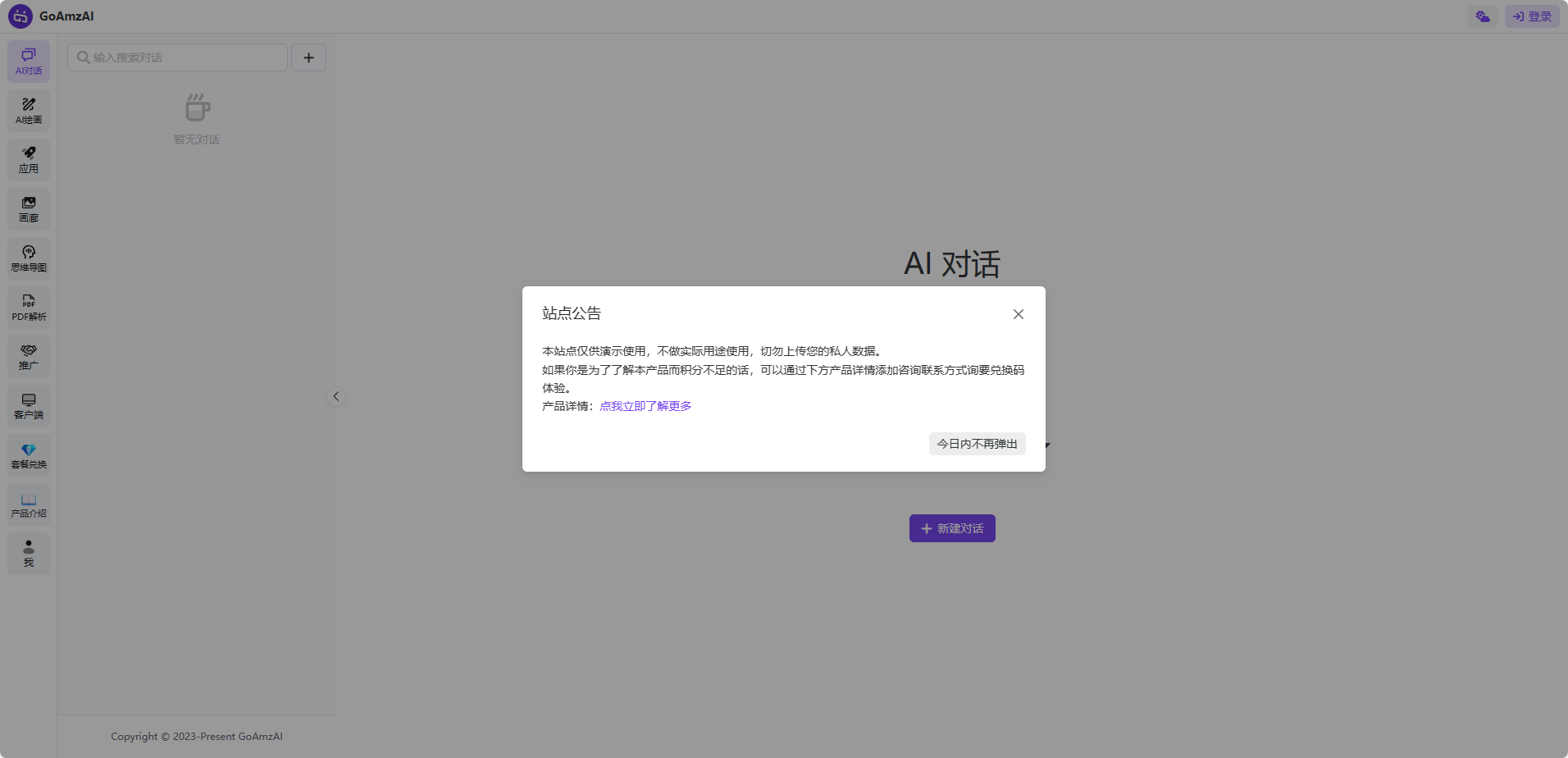This screenshot has height=758, width=1568.
Task: Open the AI绘画 drawing tool
Action: coord(29,111)
